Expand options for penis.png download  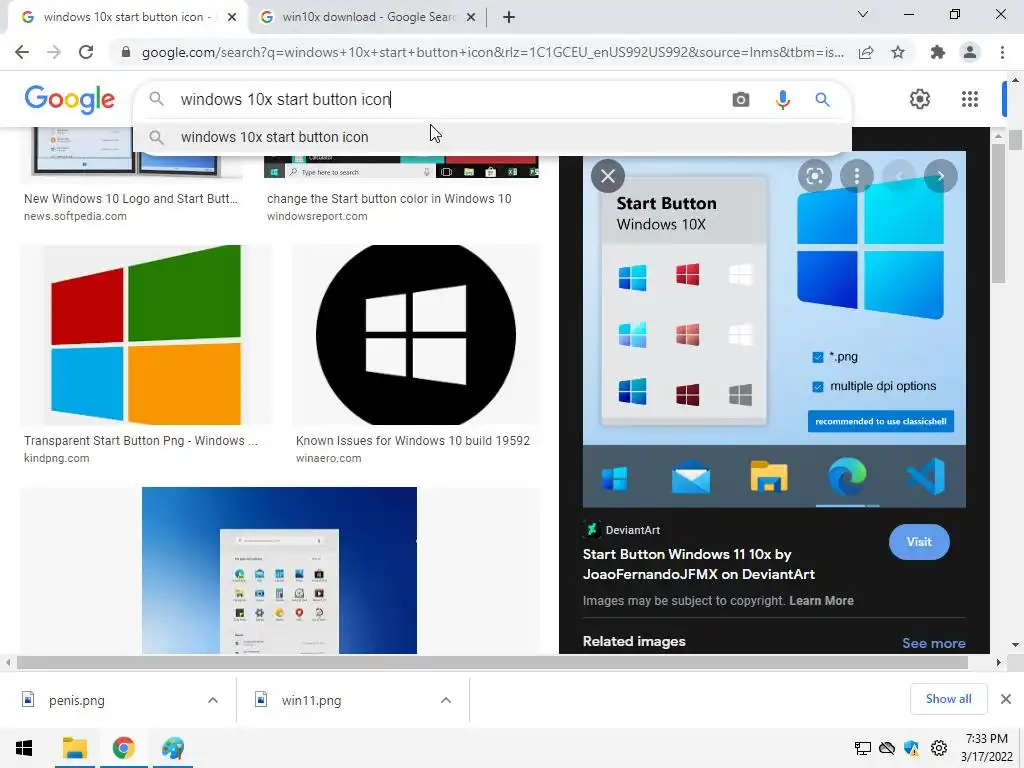pyautogui.click(x=213, y=700)
